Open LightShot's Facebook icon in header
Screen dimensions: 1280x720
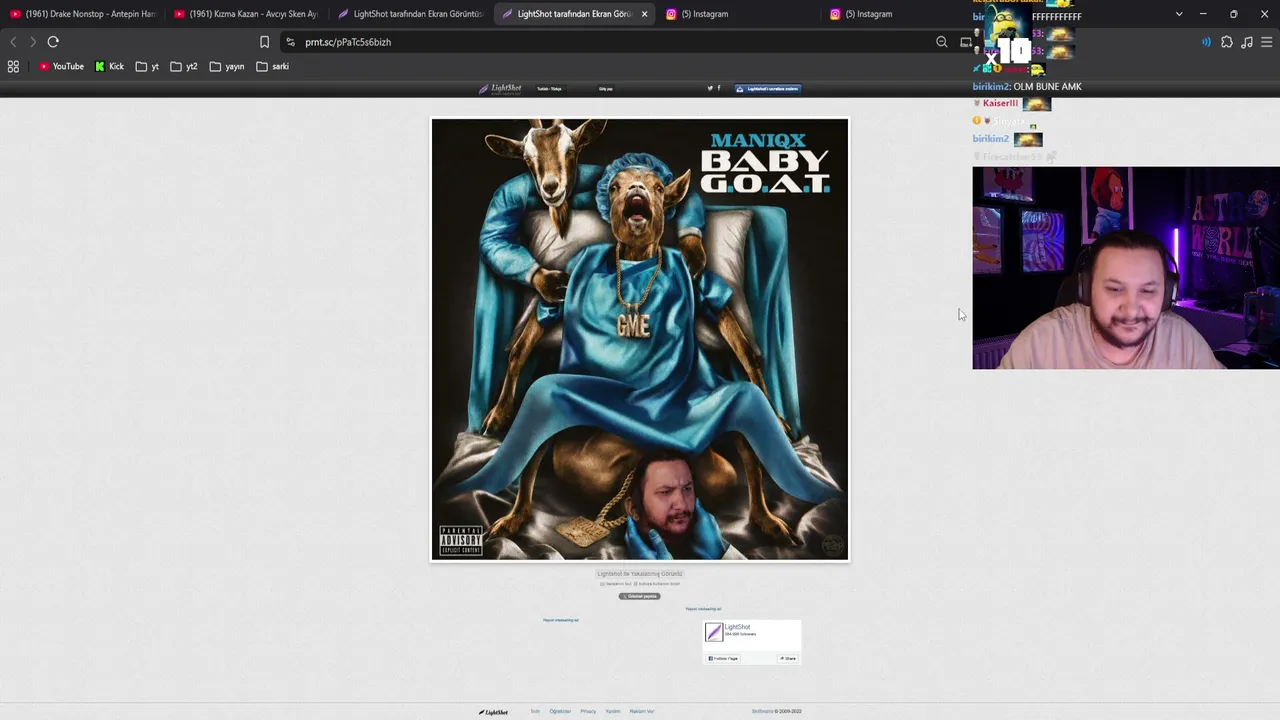tap(718, 88)
